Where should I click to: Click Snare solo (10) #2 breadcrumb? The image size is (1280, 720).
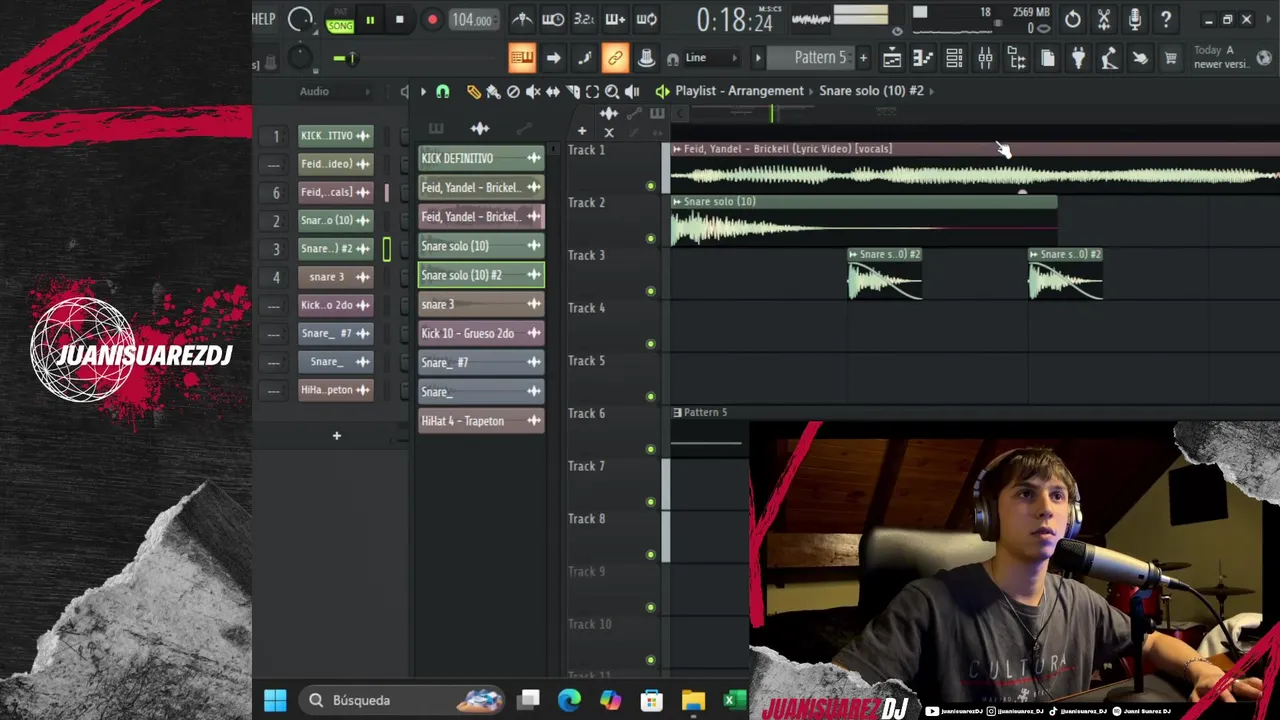coord(871,91)
